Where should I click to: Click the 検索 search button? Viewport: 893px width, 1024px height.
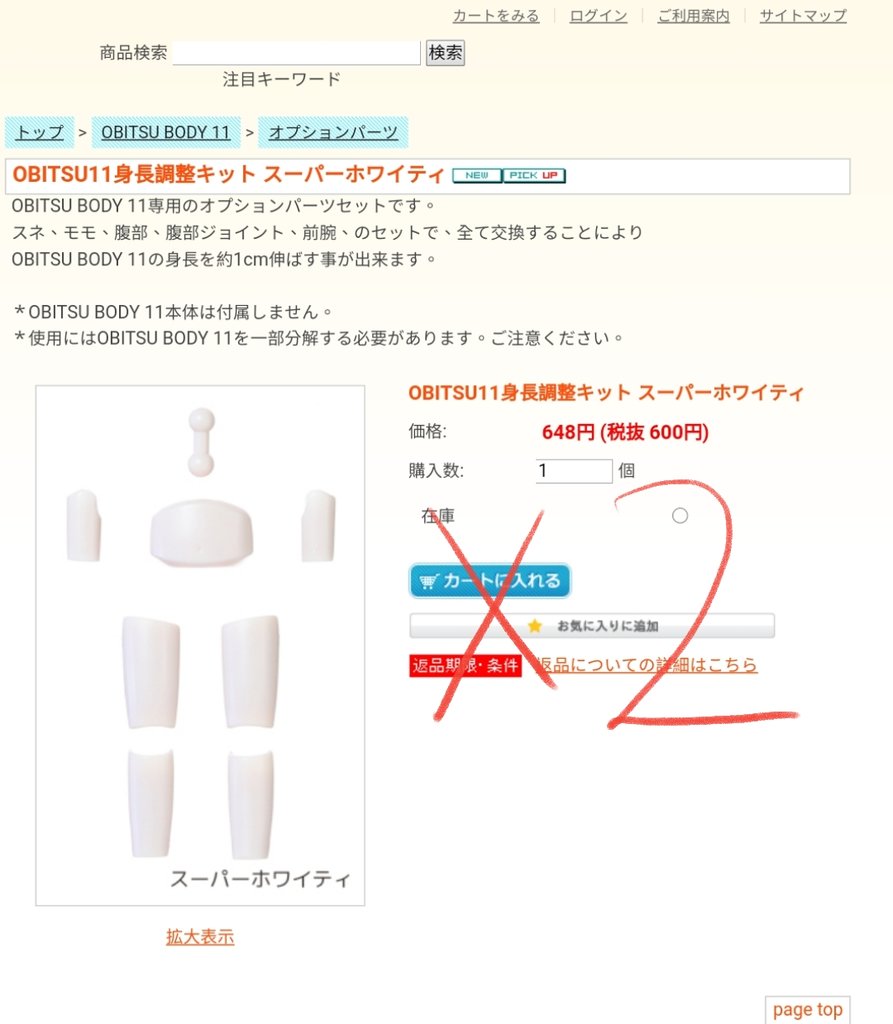pyautogui.click(x=446, y=53)
